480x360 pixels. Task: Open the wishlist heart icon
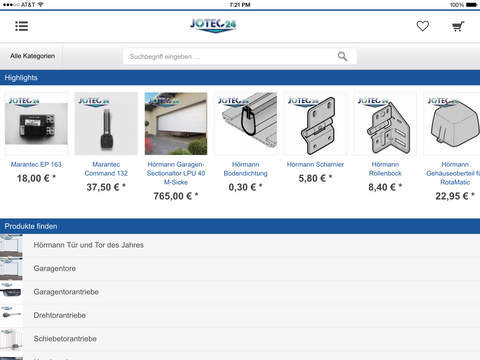423,26
